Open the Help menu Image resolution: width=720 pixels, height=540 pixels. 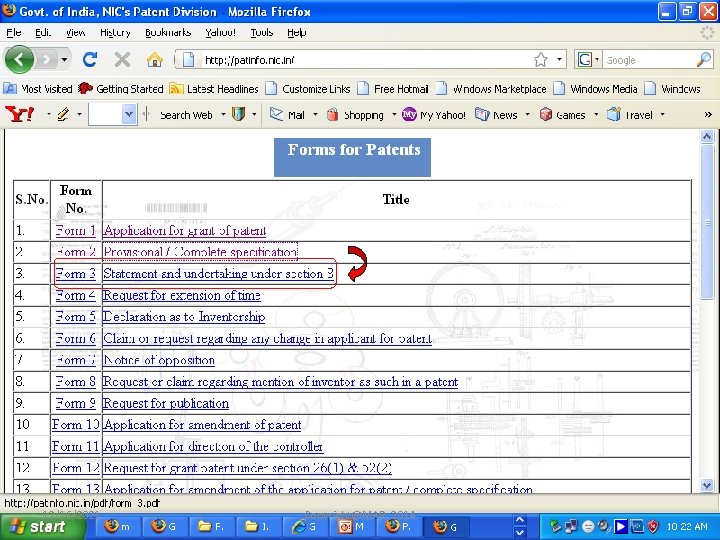point(297,33)
